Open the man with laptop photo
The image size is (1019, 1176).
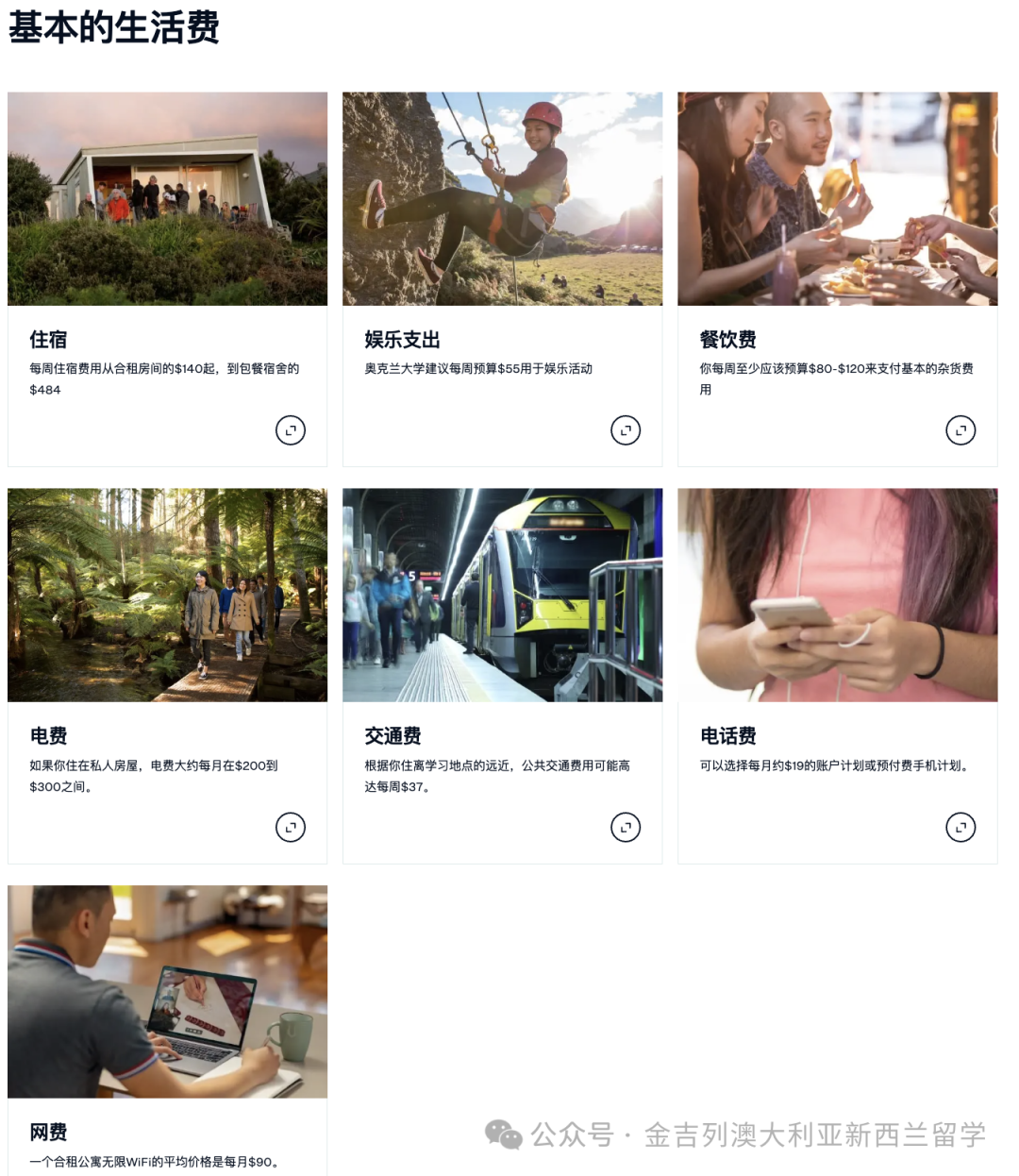168,992
